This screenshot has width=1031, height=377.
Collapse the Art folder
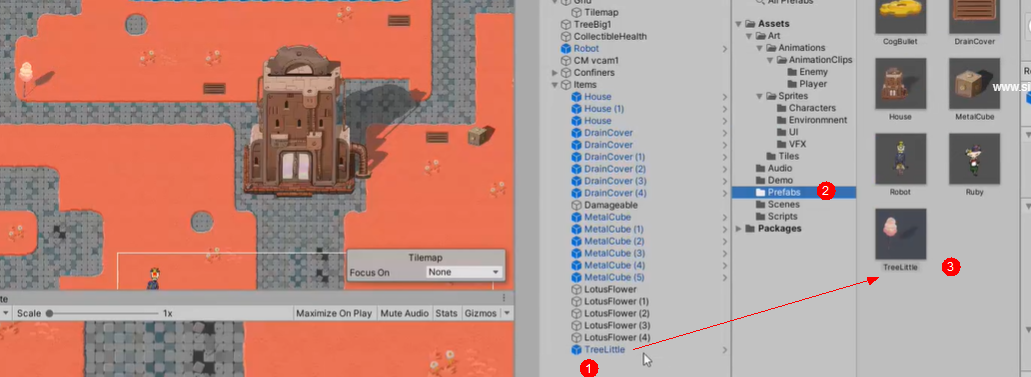click(x=749, y=36)
